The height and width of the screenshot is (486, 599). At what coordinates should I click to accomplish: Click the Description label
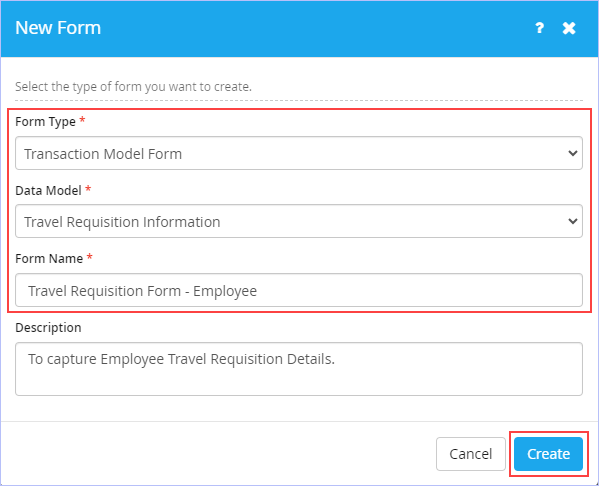tap(48, 327)
